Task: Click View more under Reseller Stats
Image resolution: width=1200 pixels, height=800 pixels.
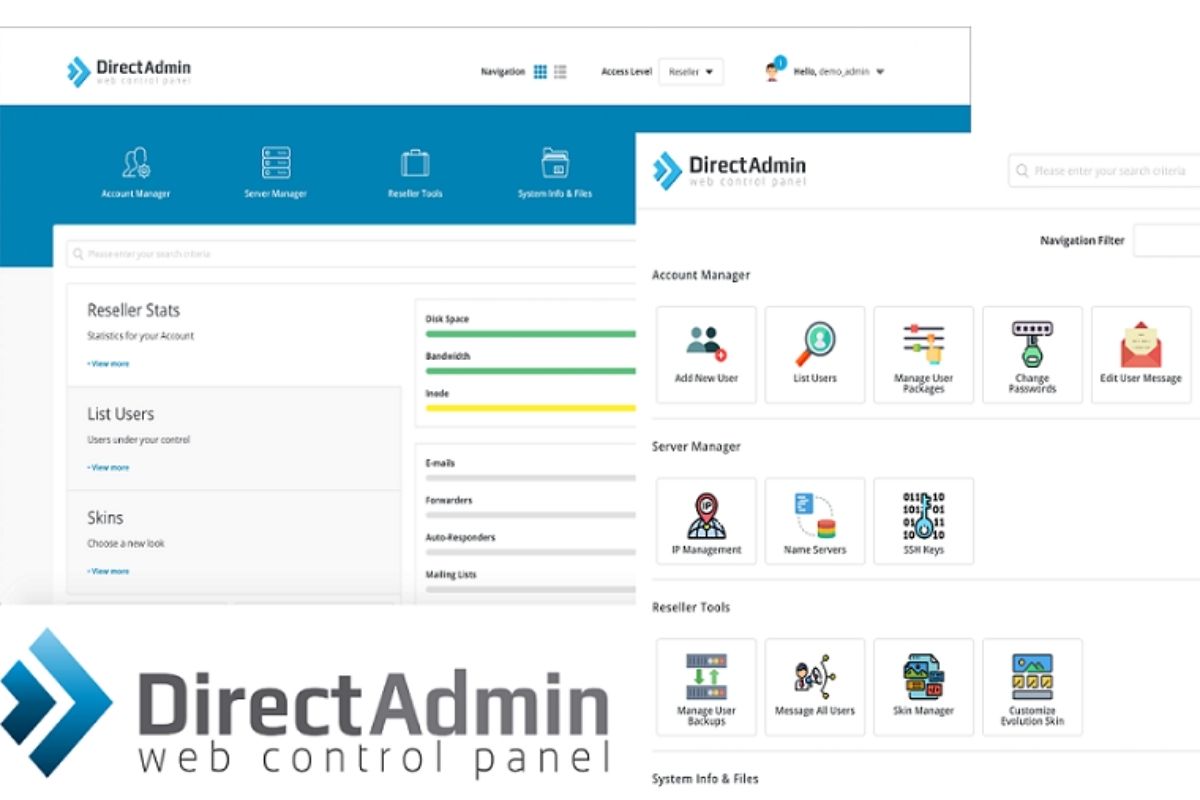Action: click(x=108, y=364)
